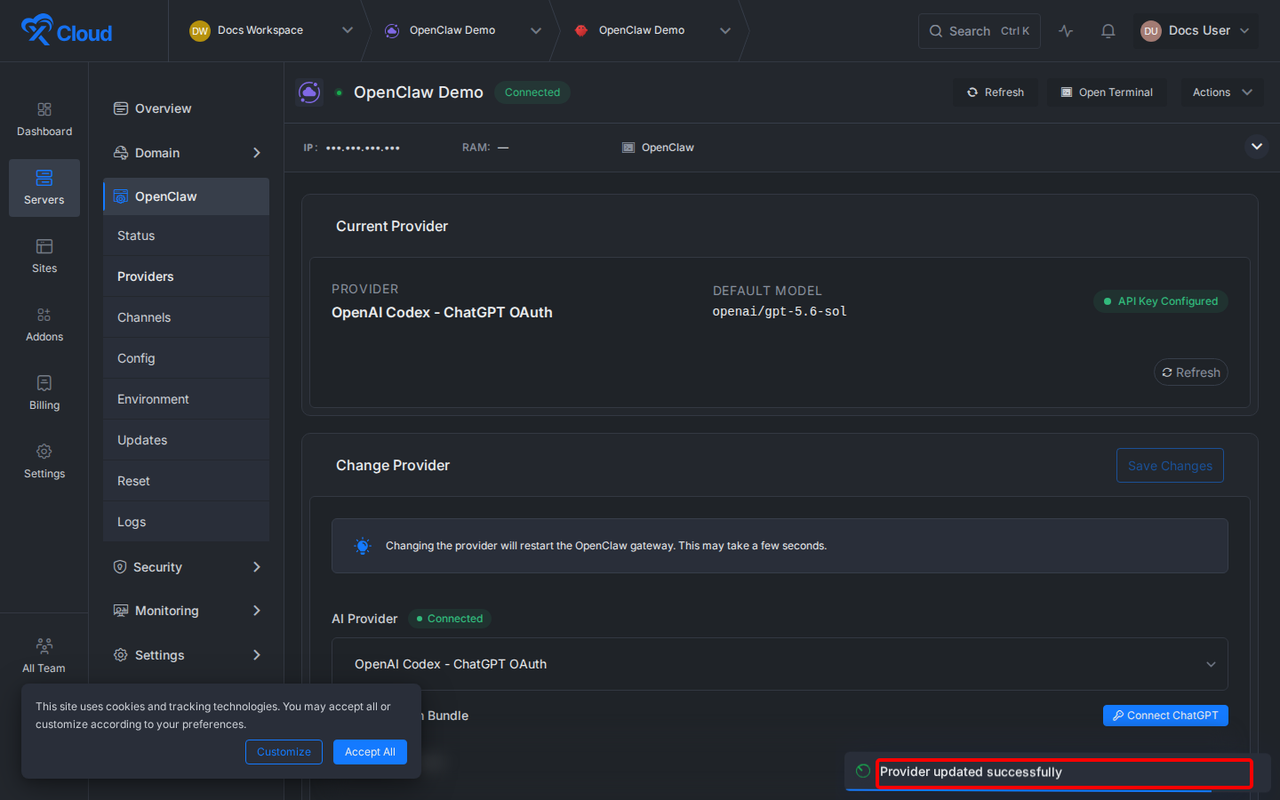1280x800 pixels.
Task: Click provider name OpenAI Codex - ChatGPT OAuth in card
Action: tap(442, 312)
